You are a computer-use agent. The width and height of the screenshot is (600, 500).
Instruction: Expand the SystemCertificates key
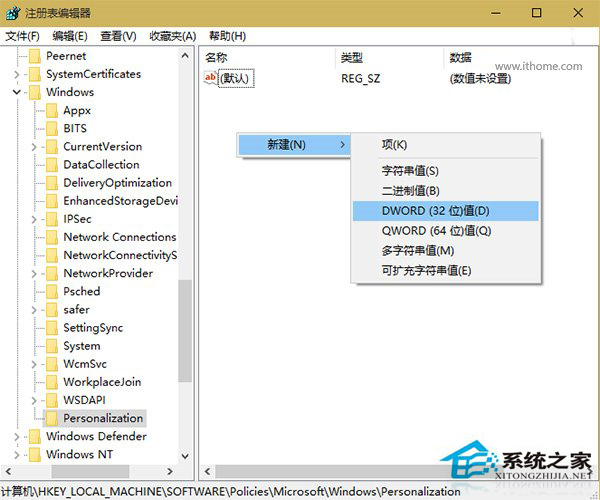(16, 74)
